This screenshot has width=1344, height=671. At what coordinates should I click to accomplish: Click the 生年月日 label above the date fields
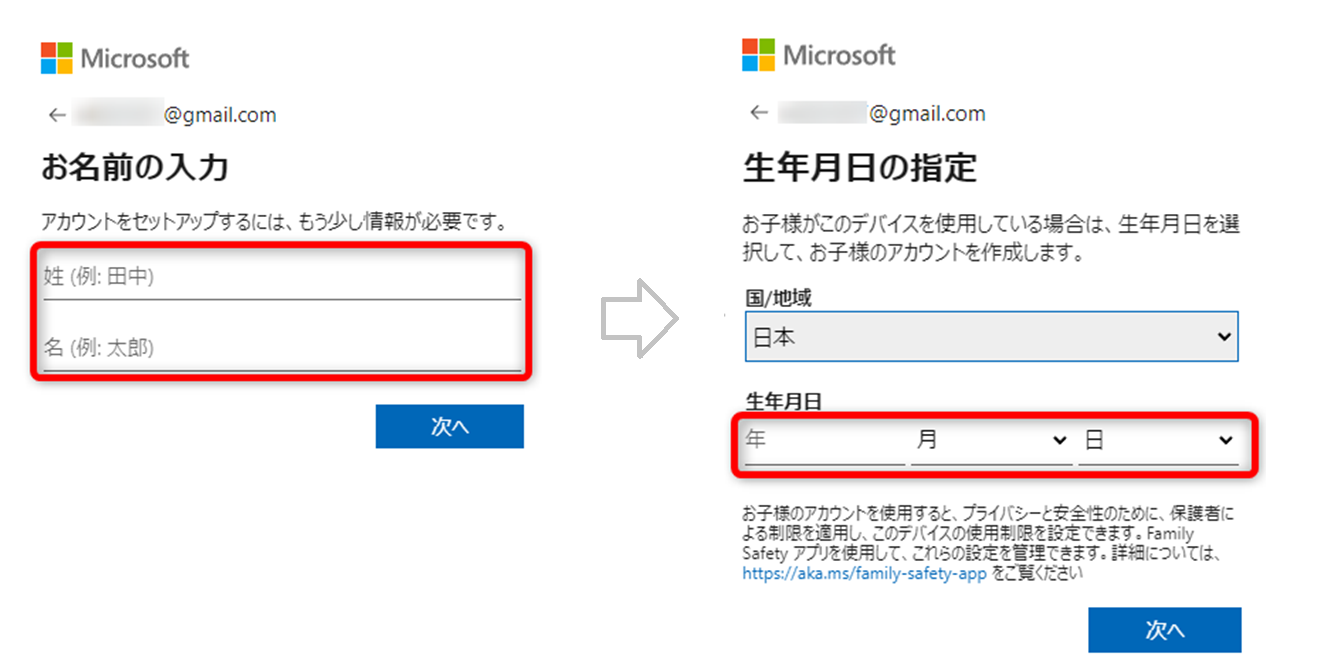[x=784, y=401]
